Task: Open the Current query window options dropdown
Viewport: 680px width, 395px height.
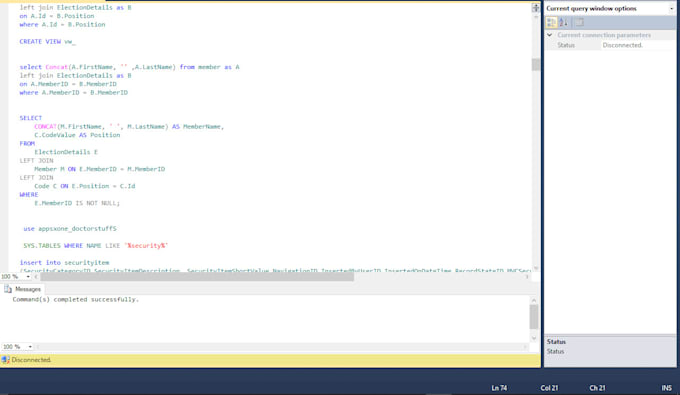Action: pos(671,8)
